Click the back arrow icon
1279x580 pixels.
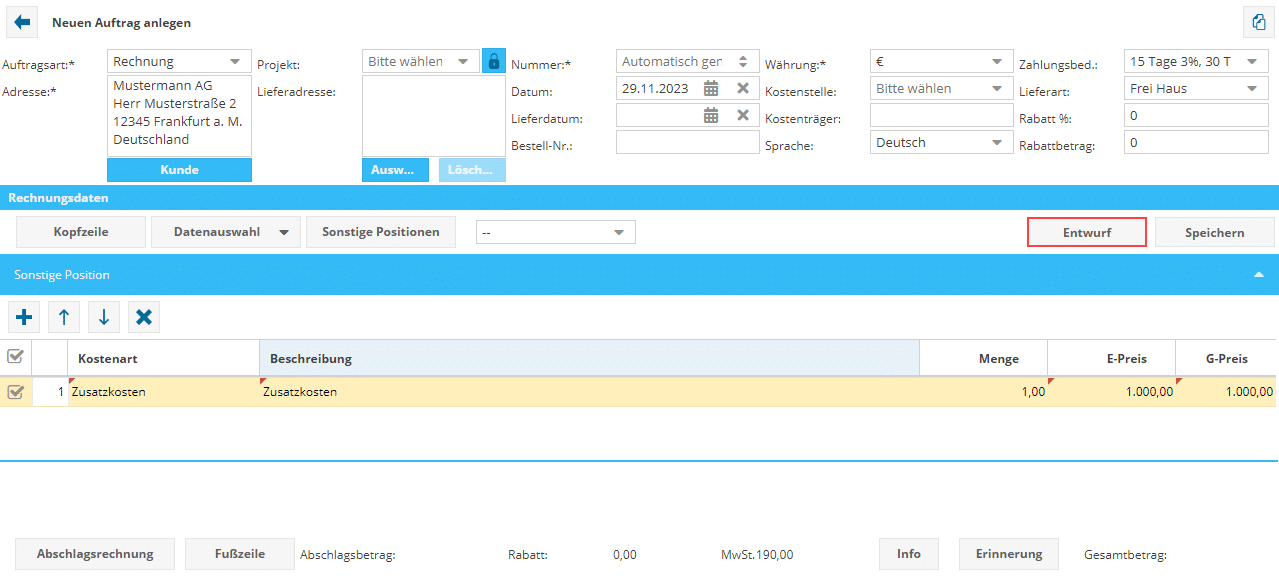[22, 22]
